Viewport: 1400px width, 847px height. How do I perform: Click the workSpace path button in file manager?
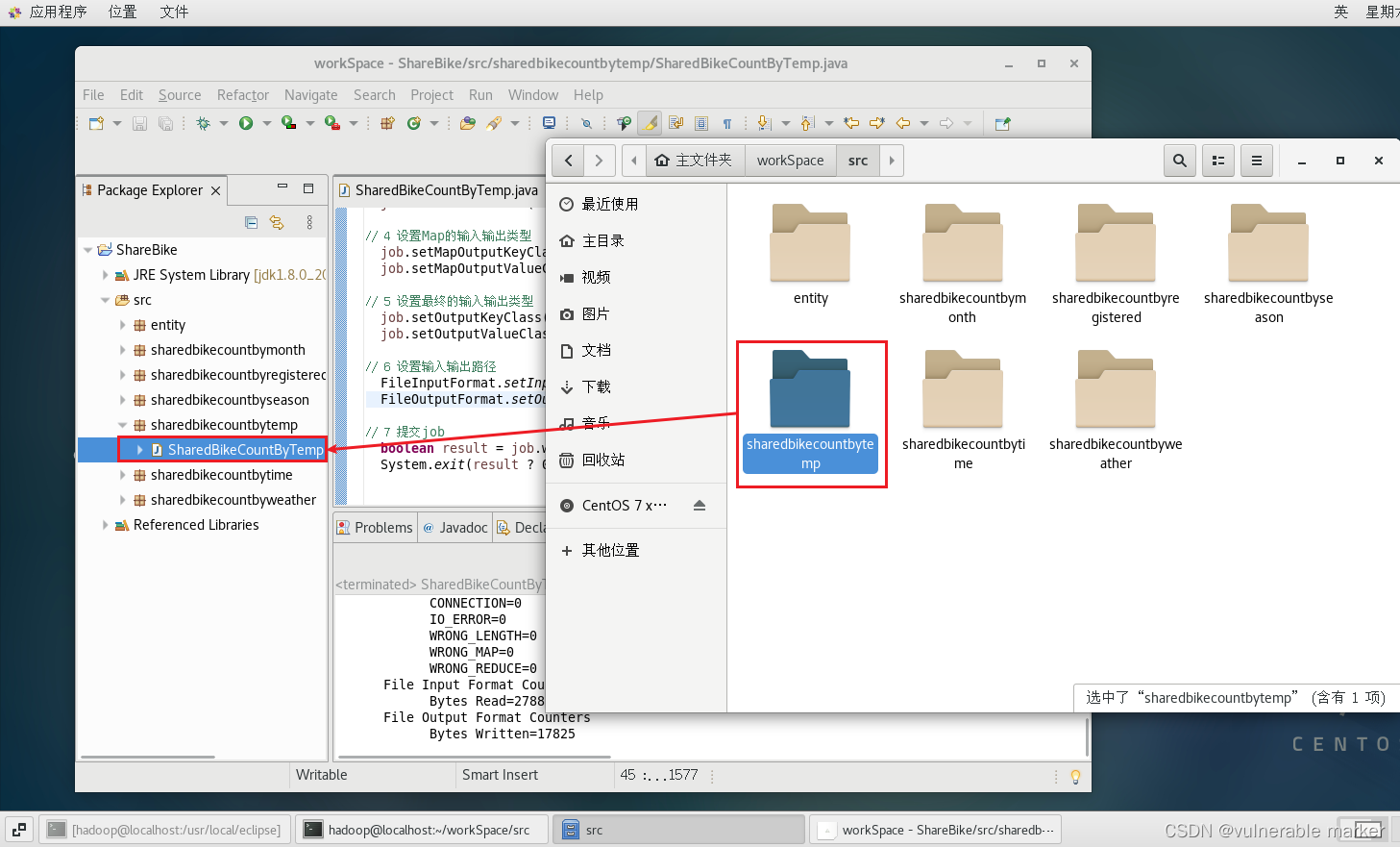coord(790,161)
